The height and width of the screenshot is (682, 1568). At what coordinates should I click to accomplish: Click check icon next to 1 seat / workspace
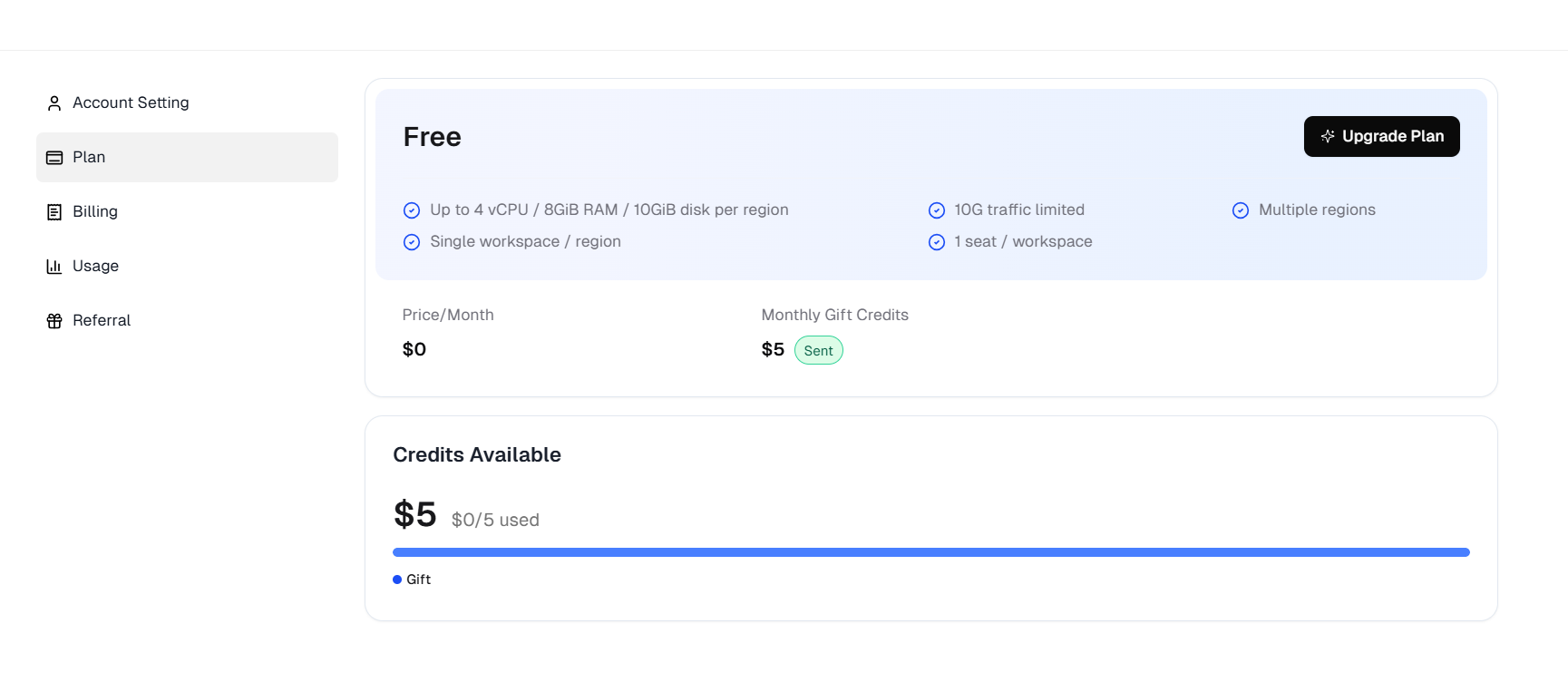pyautogui.click(x=937, y=242)
